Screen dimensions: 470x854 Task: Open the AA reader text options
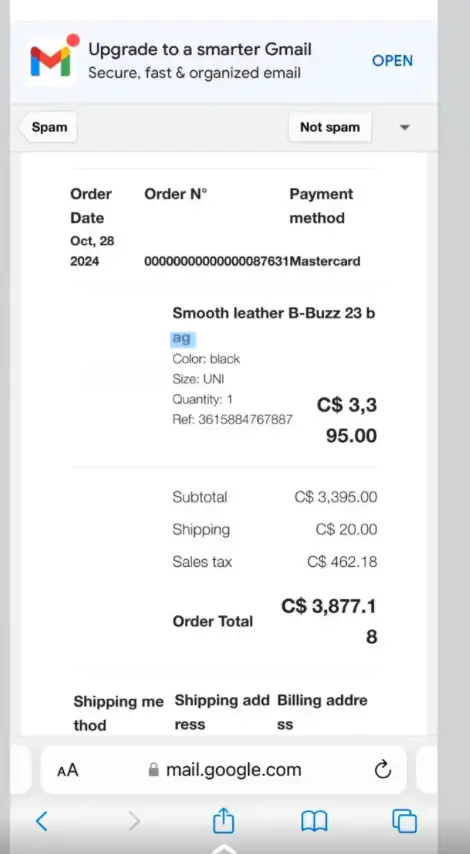pos(68,770)
